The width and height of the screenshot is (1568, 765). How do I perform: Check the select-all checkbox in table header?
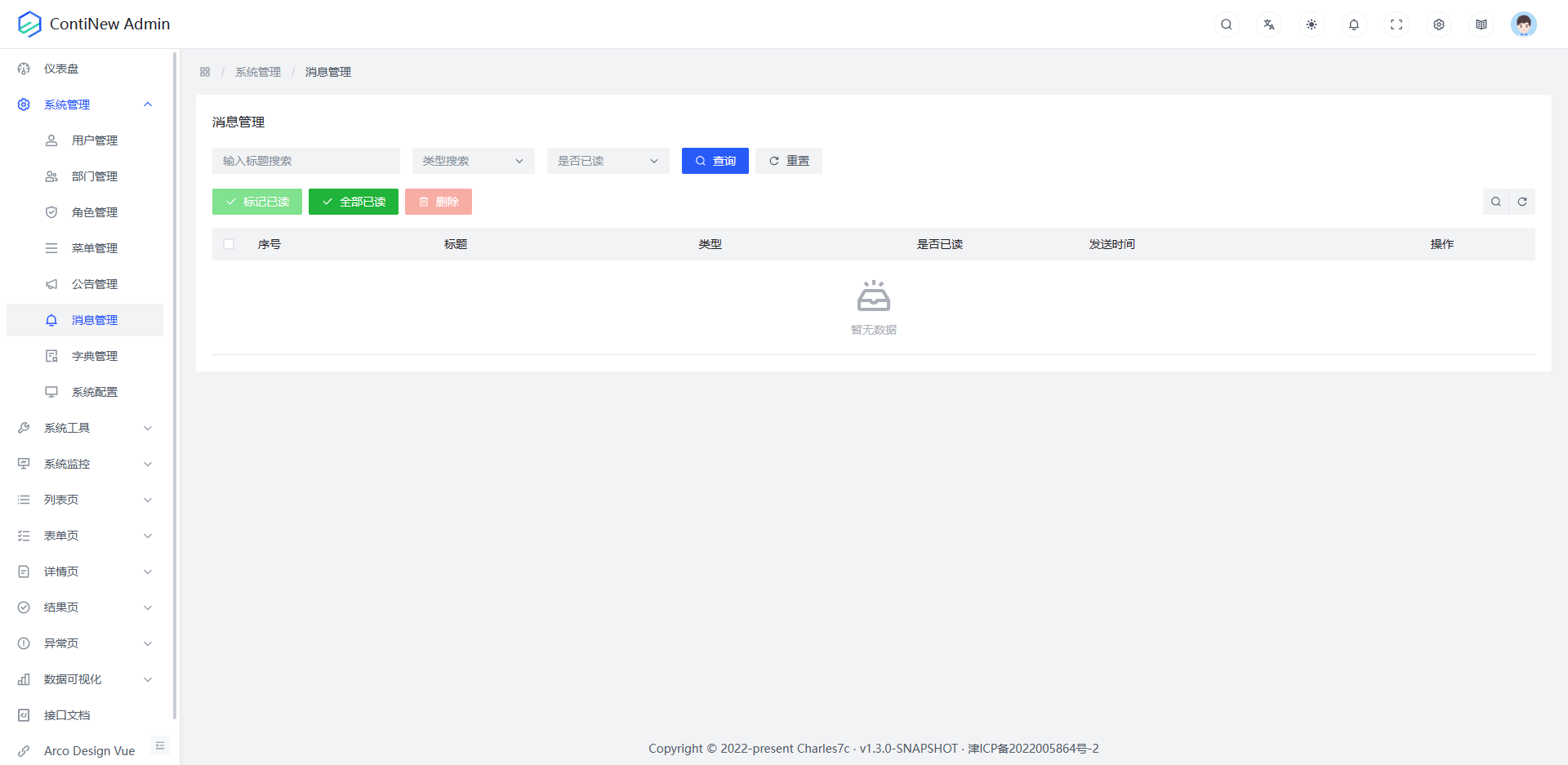[x=229, y=244]
